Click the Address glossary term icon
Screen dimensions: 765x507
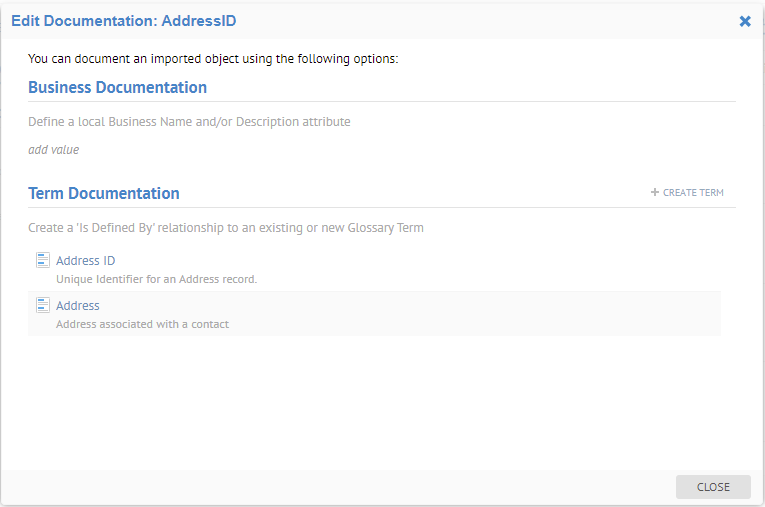coord(42,305)
